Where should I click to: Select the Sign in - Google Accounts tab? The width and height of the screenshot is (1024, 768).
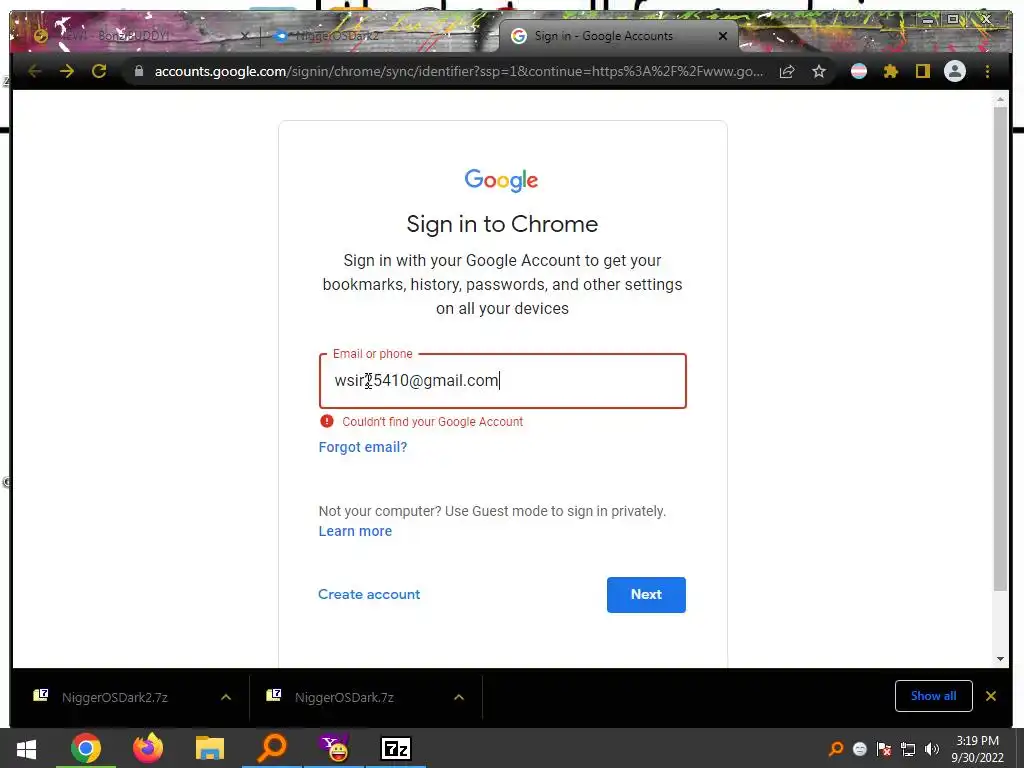pos(618,35)
